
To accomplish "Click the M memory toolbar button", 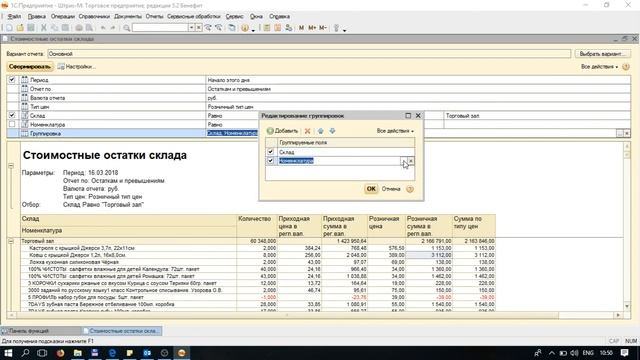I will 301,28.
